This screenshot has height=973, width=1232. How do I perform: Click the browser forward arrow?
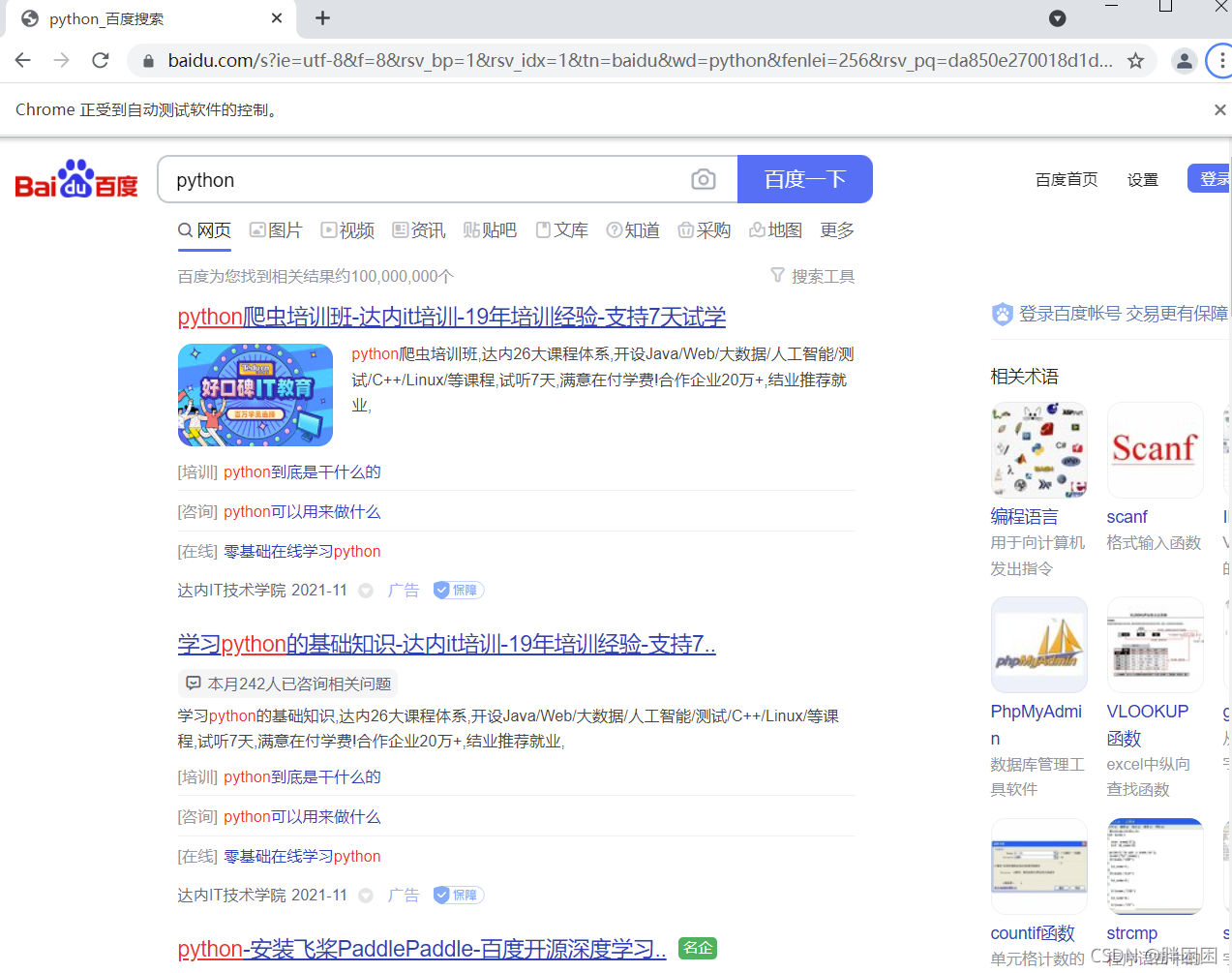point(62,60)
